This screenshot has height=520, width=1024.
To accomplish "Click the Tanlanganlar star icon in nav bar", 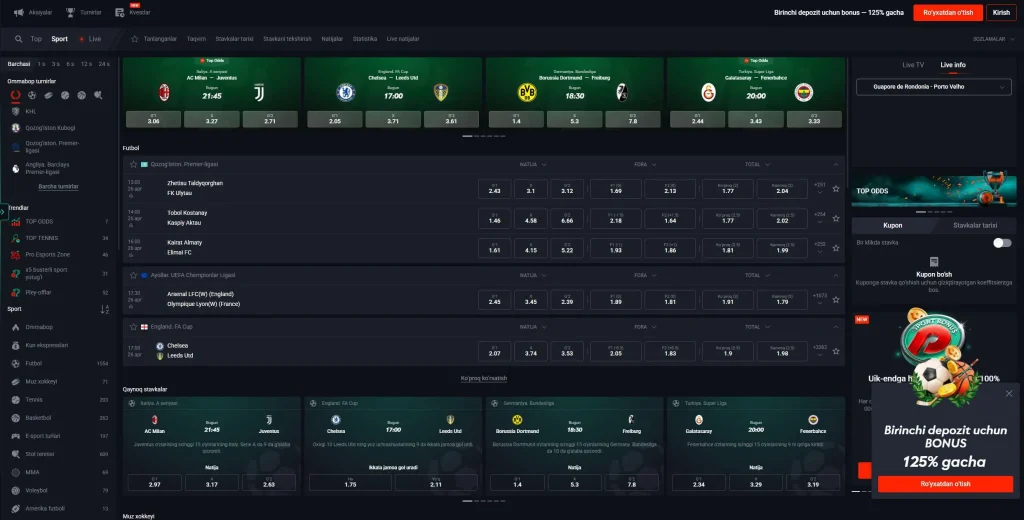I will [x=135, y=39].
